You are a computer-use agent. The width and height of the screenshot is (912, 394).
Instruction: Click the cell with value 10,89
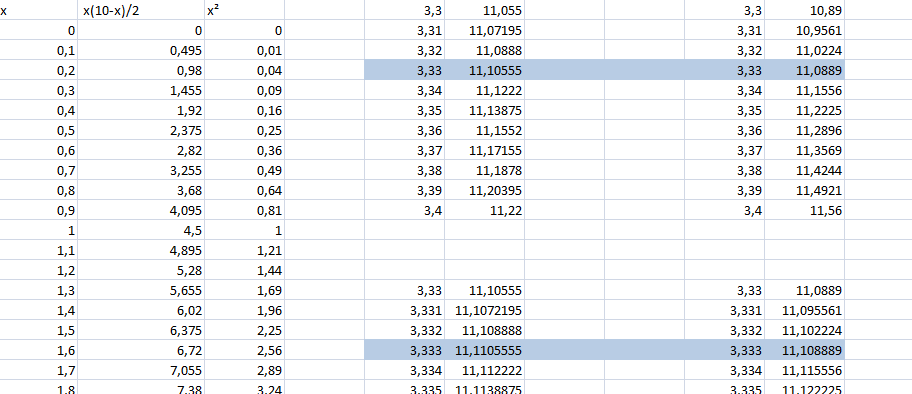(804, 10)
